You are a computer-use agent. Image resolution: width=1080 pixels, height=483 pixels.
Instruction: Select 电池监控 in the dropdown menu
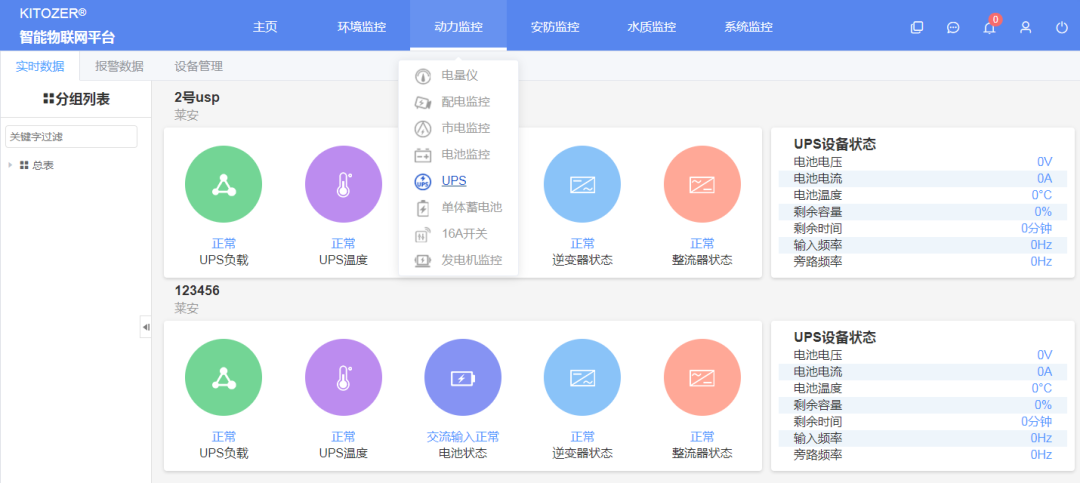(x=465, y=155)
